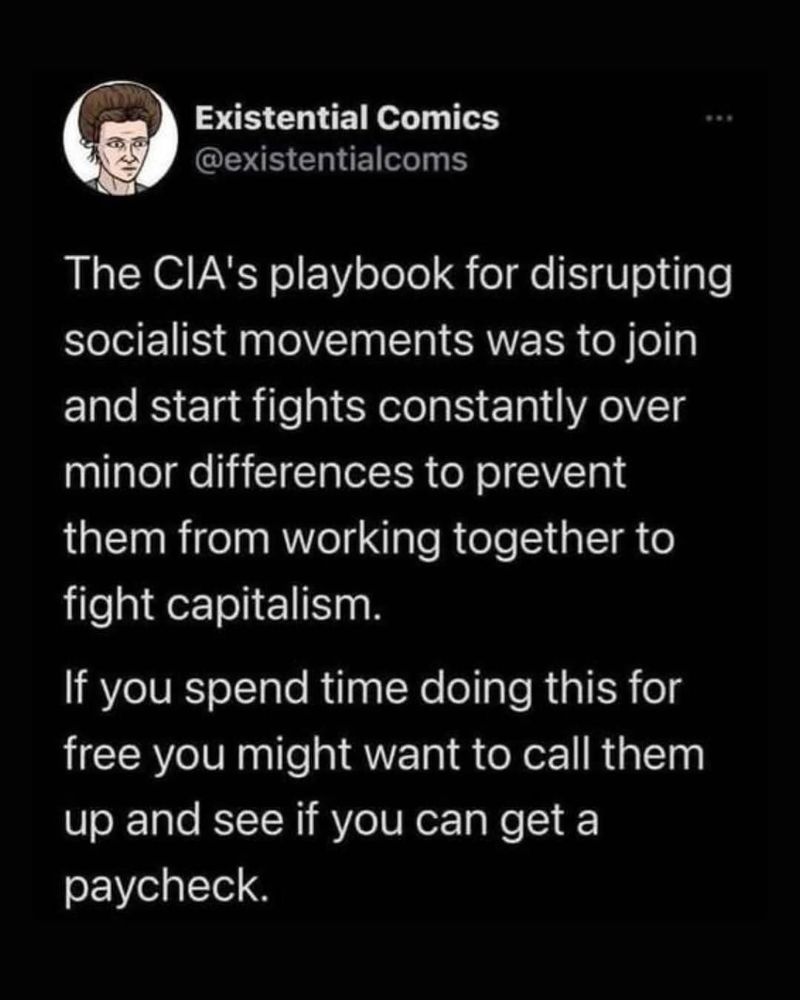Click the final word 'paycheck.'
Image resolution: width=800 pixels, height=1000 pixels.
tap(165, 889)
